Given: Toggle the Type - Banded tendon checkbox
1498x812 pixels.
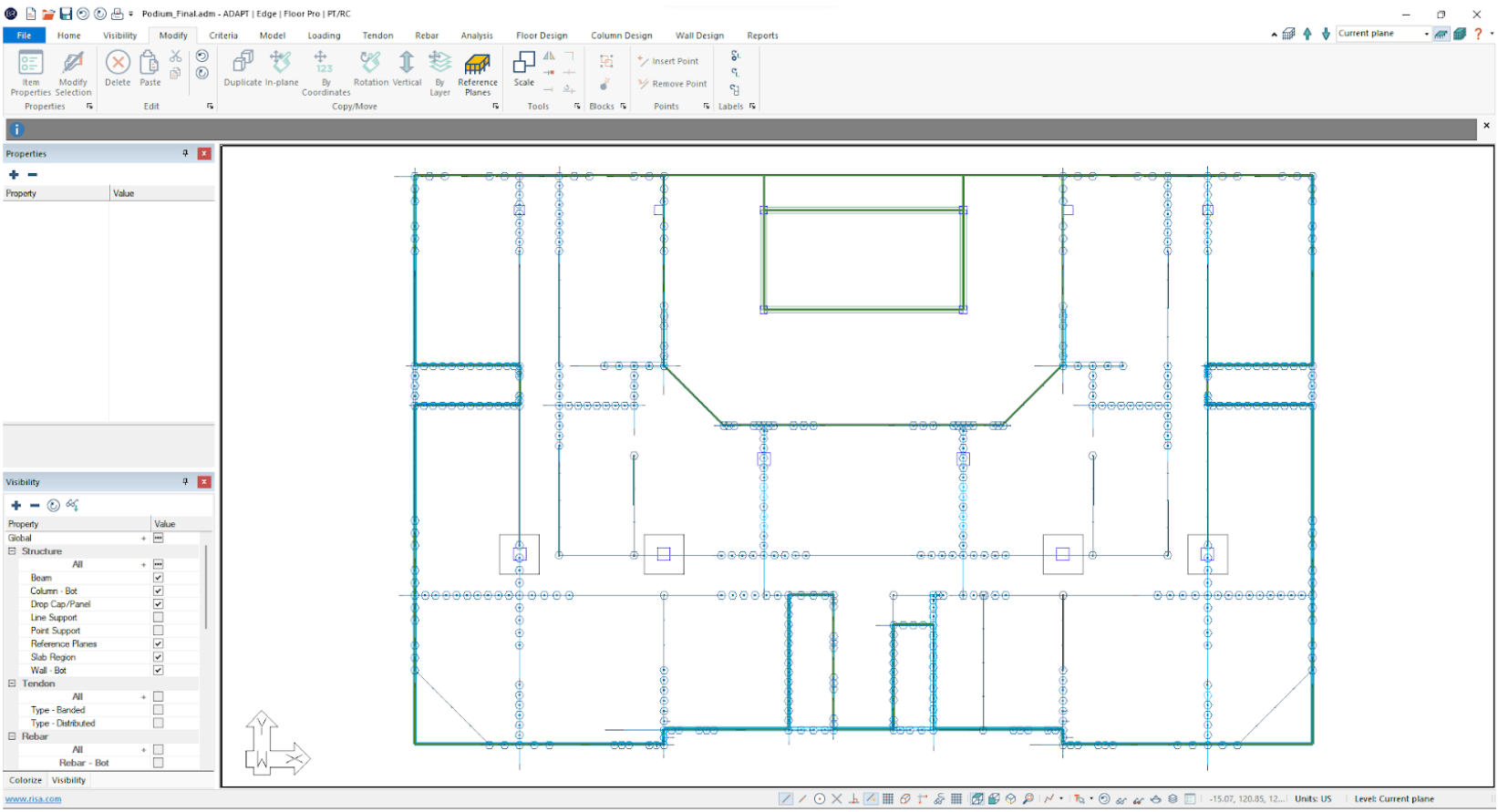Looking at the screenshot, I should click(159, 710).
